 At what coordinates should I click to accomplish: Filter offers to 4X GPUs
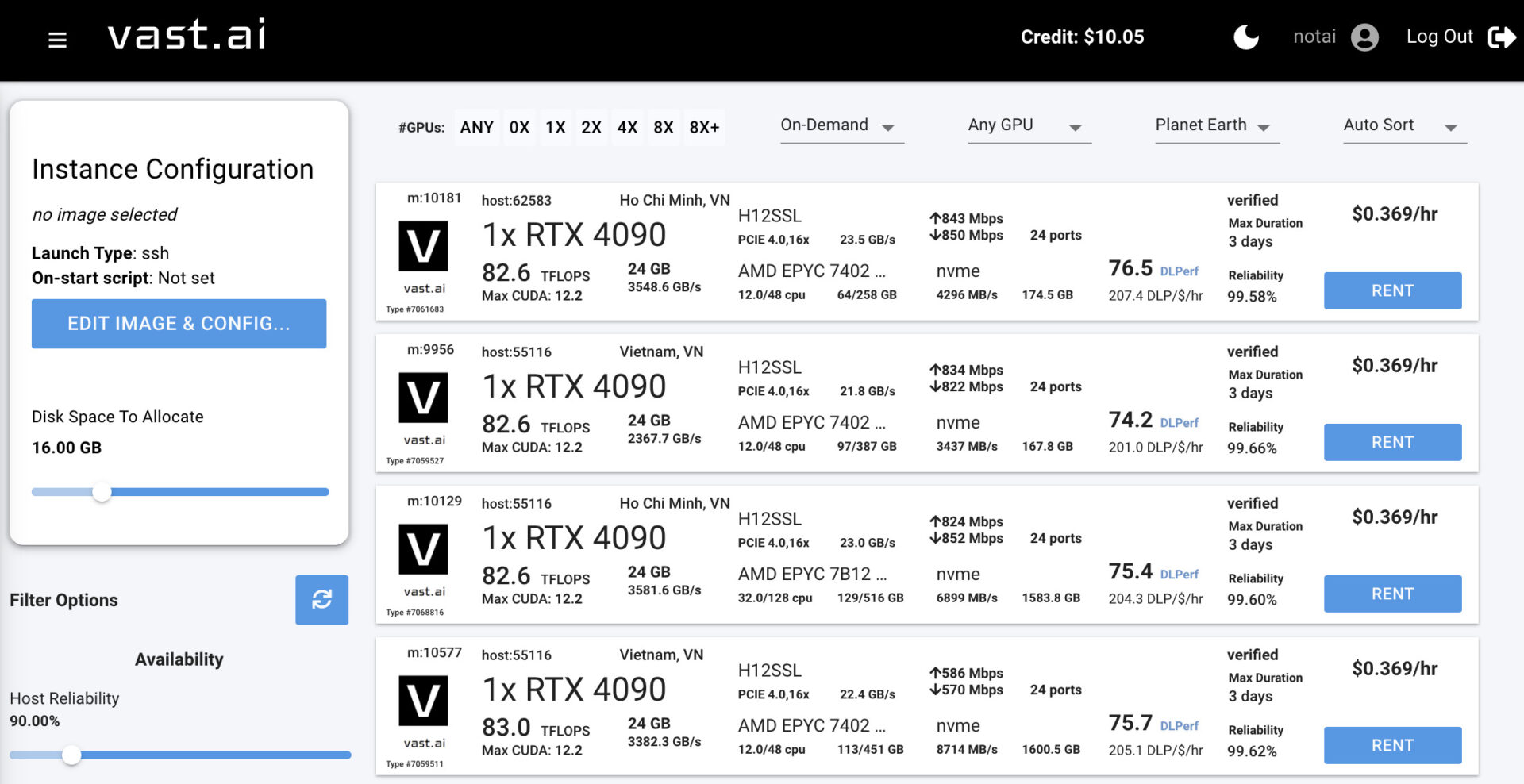click(627, 127)
